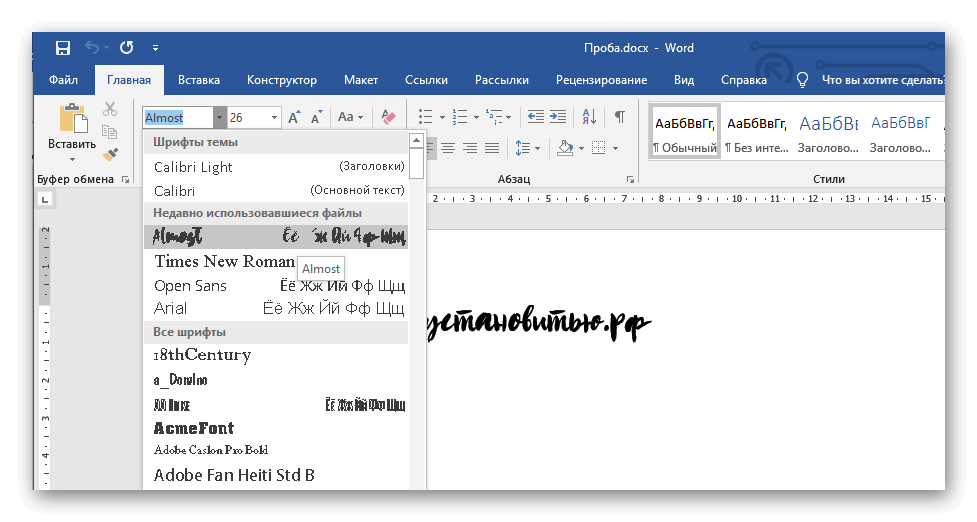Toggle justify alignment

(492, 148)
